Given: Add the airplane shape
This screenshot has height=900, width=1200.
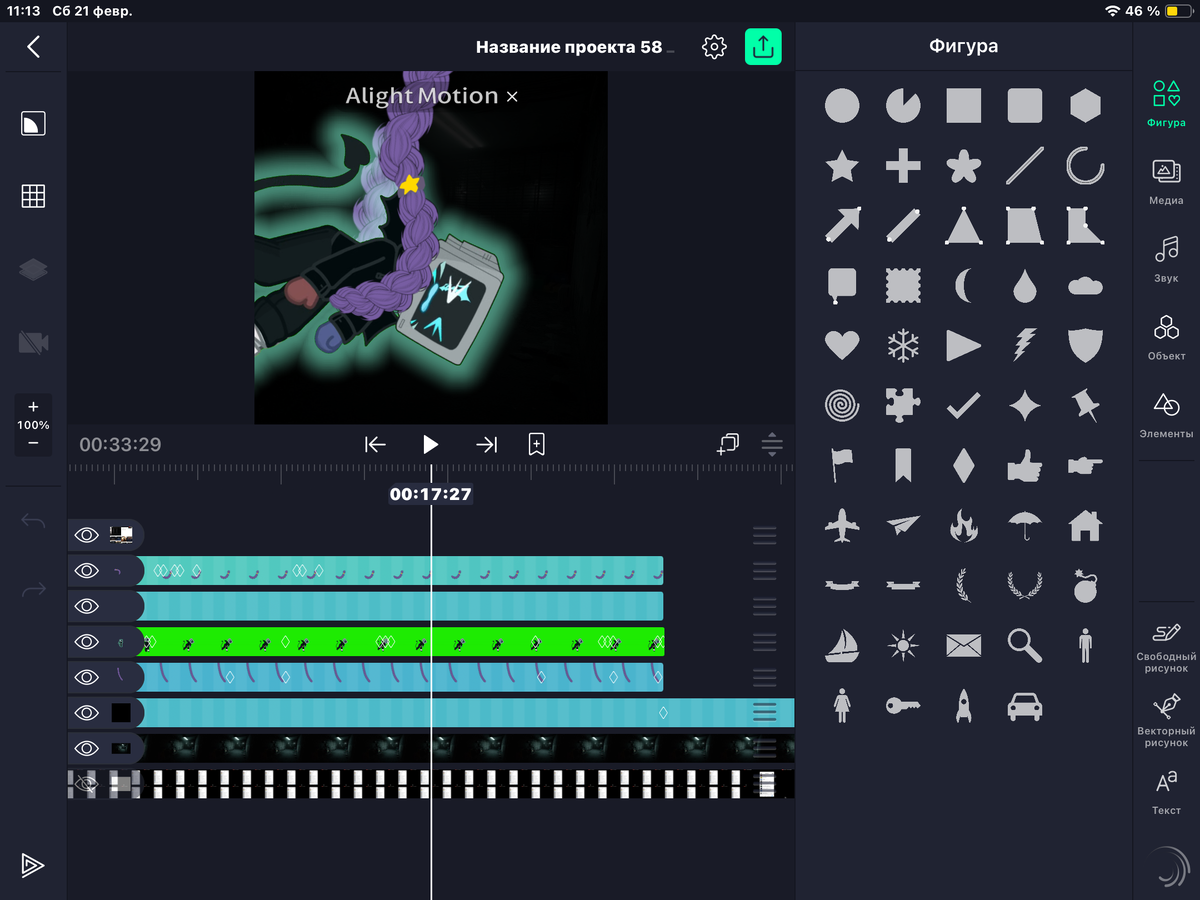Looking at the screenshot, I should click(842, 525).
